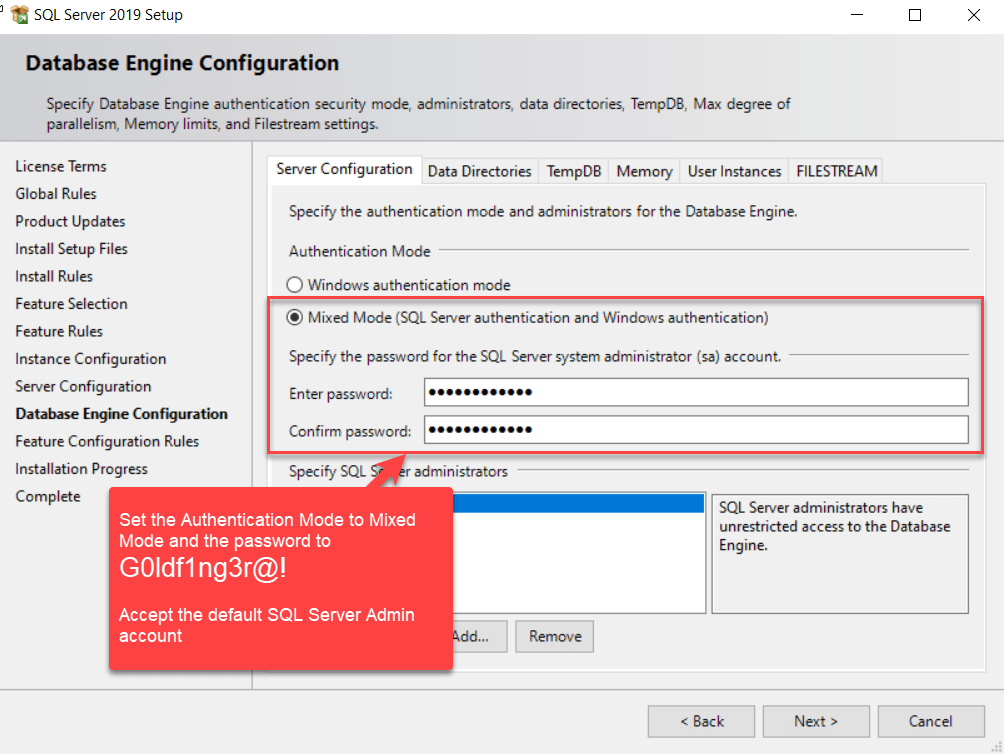Viewport: 1004px width, 754px height.
Task: Switch to the Memory tab
Action: pos(643,170)
